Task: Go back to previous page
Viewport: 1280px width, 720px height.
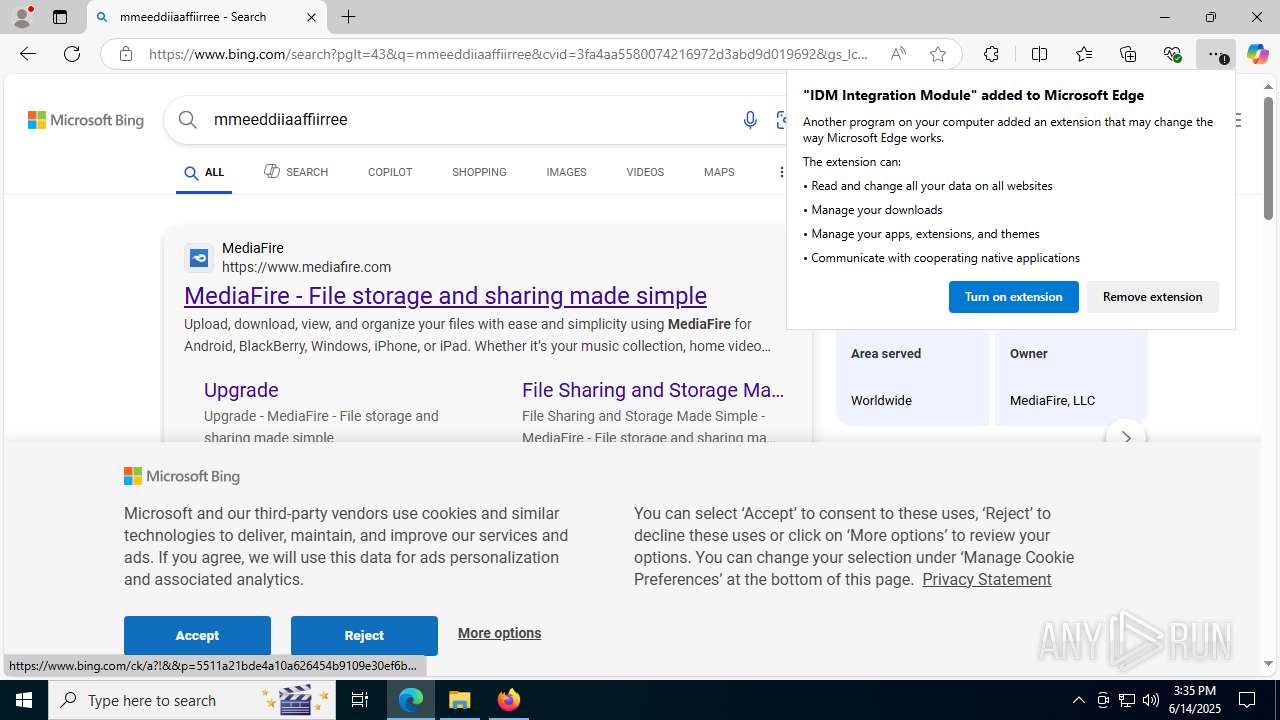Action: coord(28,54)
